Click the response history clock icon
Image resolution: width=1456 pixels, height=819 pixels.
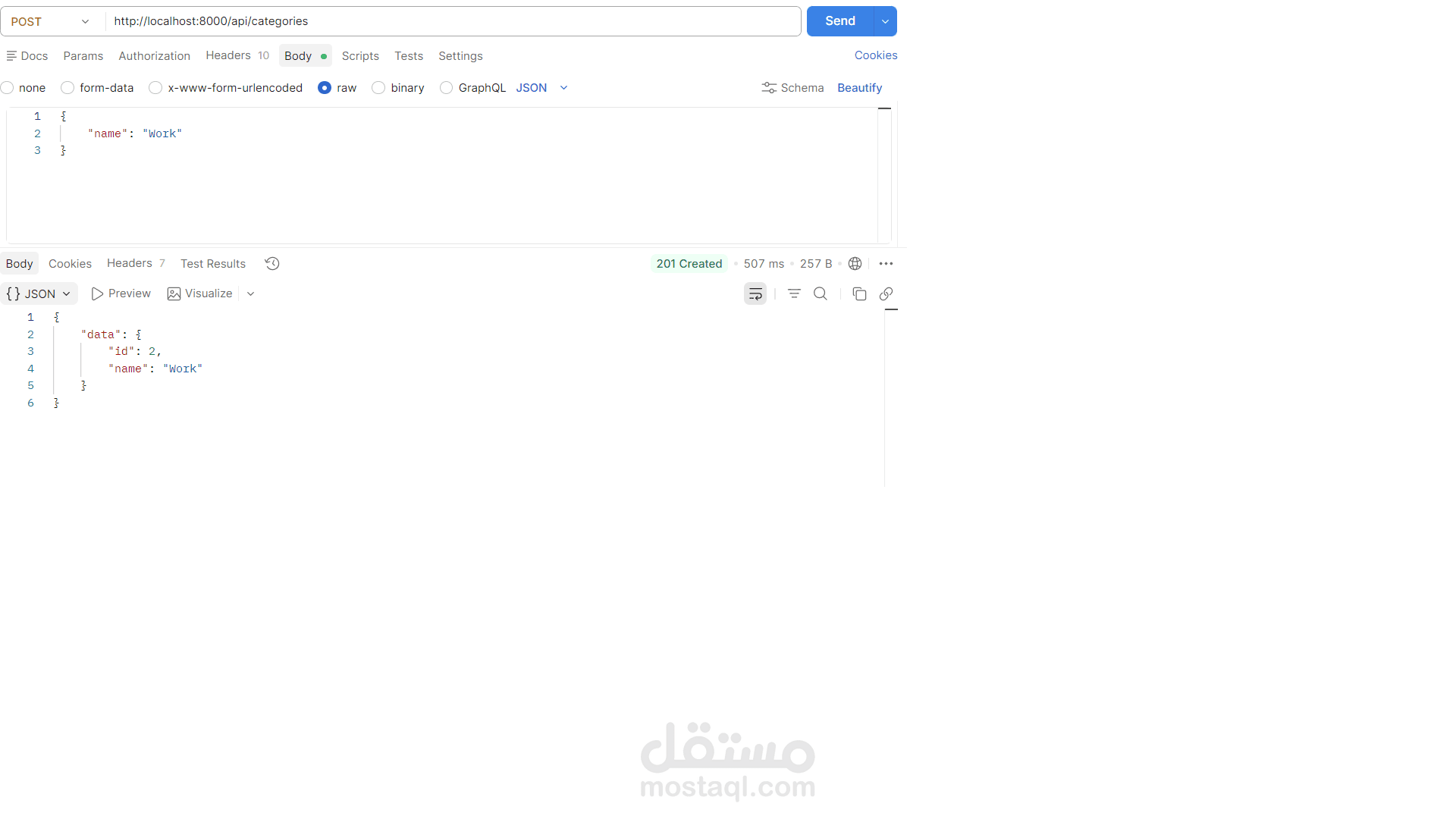tap(272, 263)
